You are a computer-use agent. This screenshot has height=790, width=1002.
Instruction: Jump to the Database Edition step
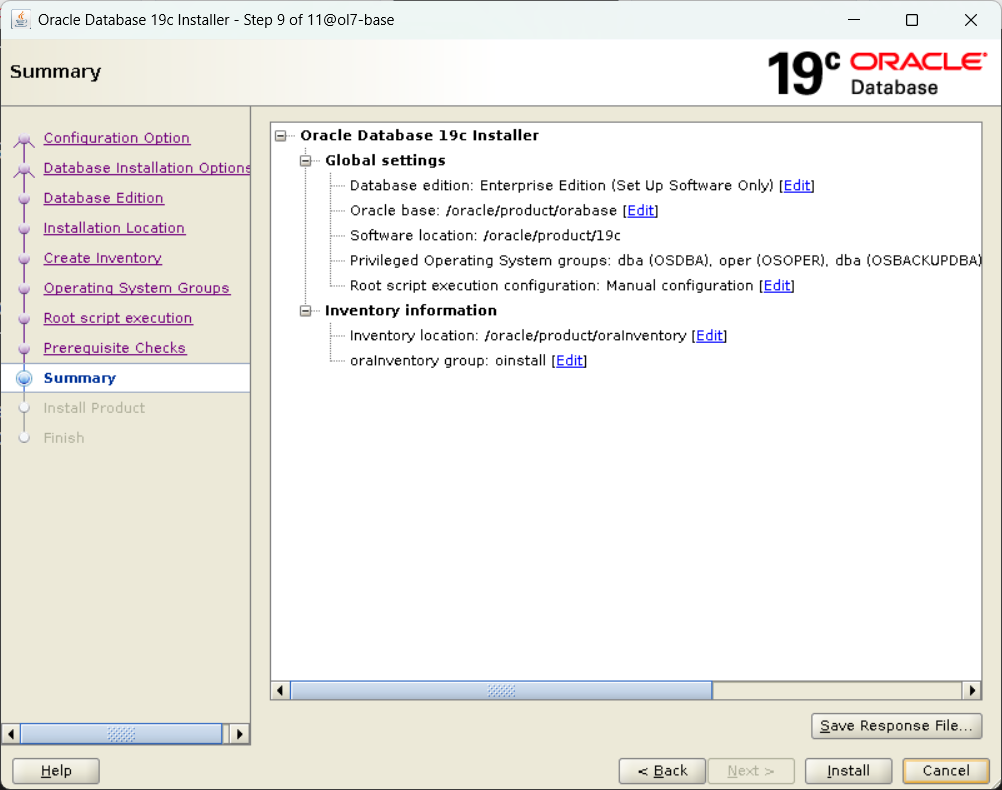click(x=104, y=198)
